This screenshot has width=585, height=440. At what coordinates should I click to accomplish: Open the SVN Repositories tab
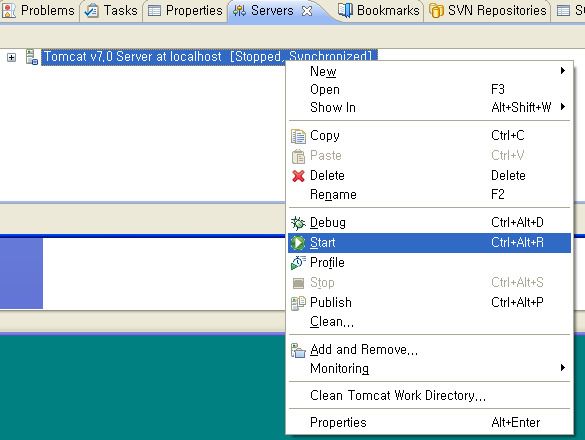point(488,10)
